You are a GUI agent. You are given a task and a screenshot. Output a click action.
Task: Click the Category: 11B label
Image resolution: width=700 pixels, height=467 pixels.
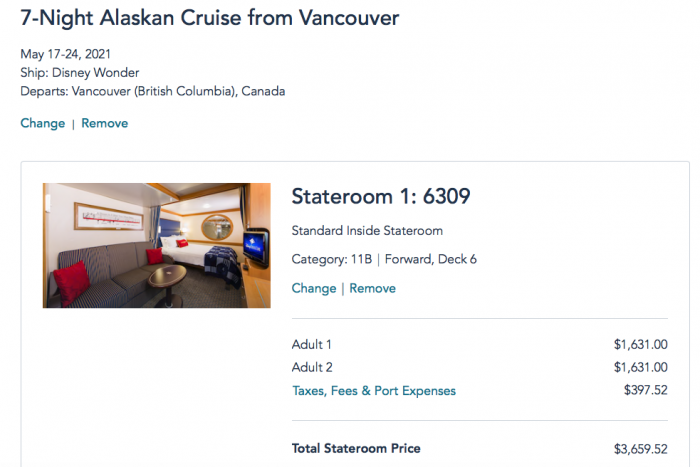tap(331, 259)
